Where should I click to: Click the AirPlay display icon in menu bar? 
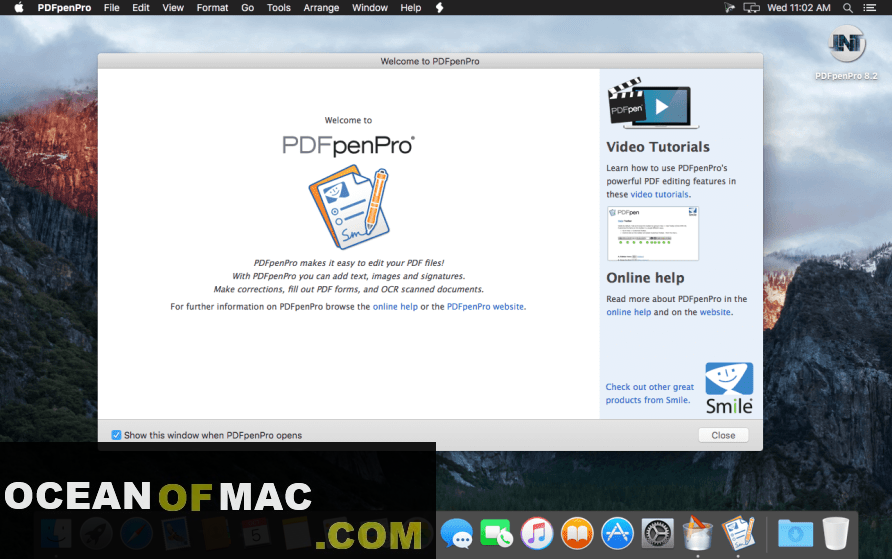pyautogui.click(x=751, y=7)
